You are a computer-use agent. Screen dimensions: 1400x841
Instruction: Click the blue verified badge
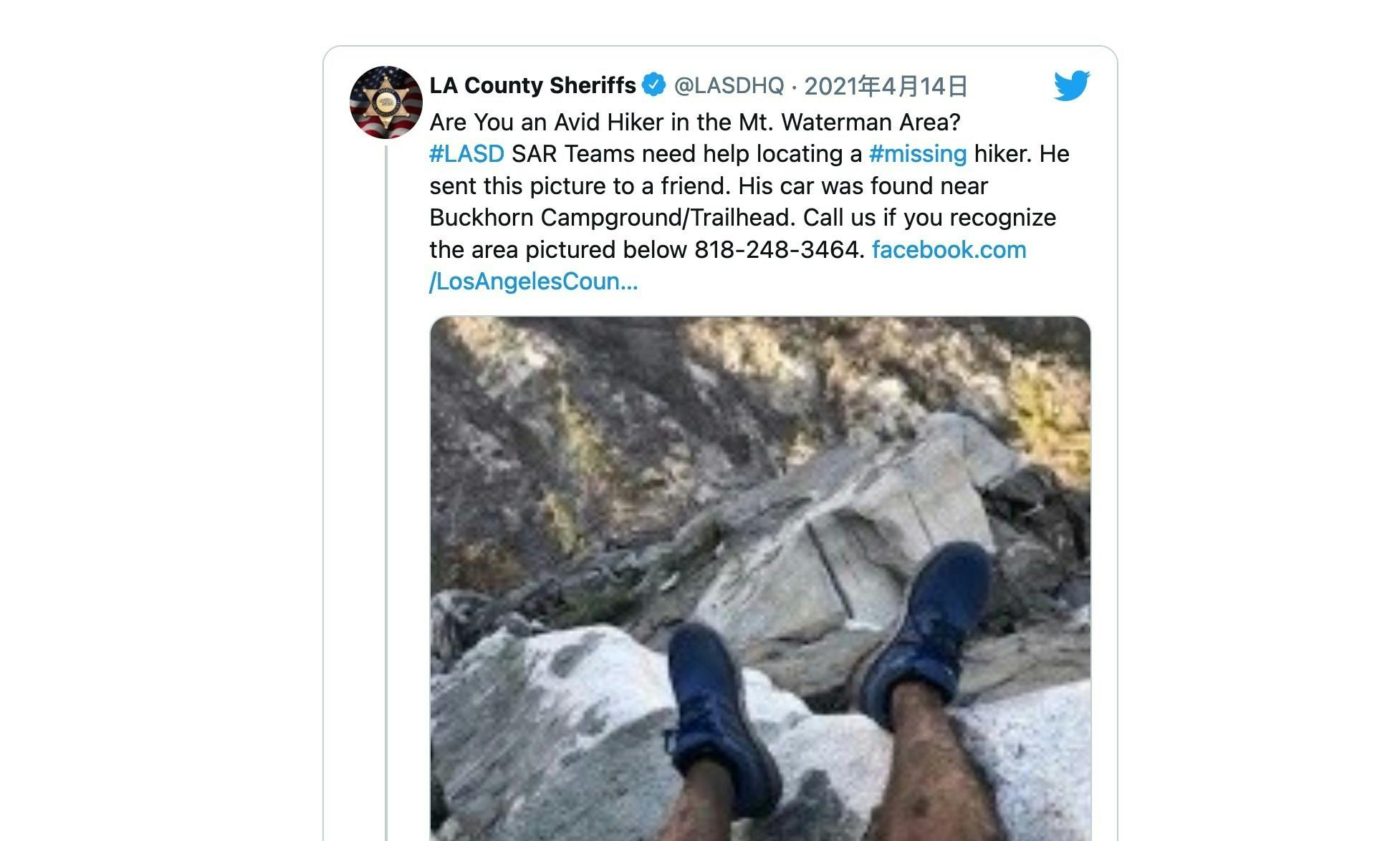pyautogui.click(x=653, y=85)
